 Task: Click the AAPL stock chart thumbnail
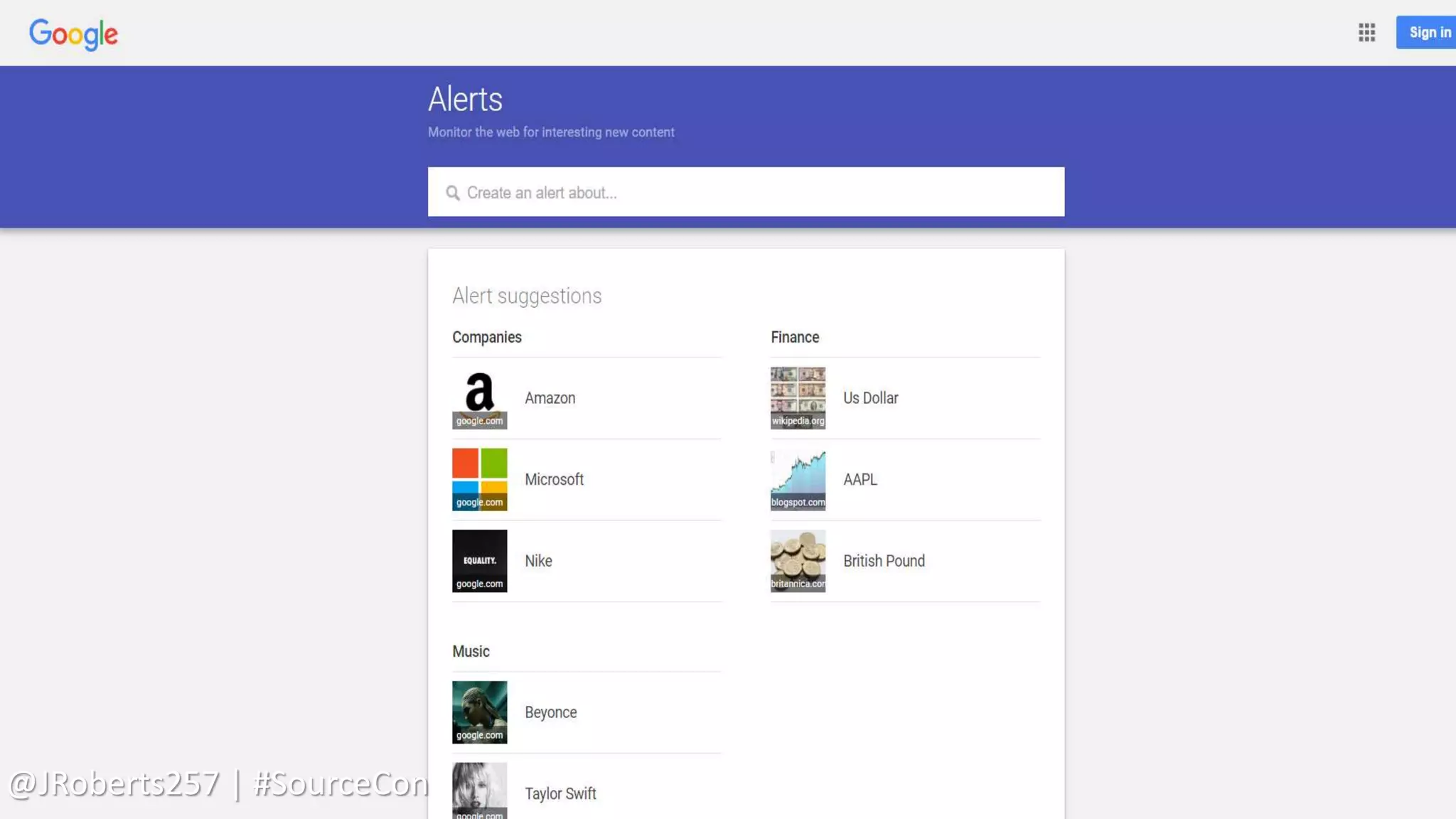point(798,478)
